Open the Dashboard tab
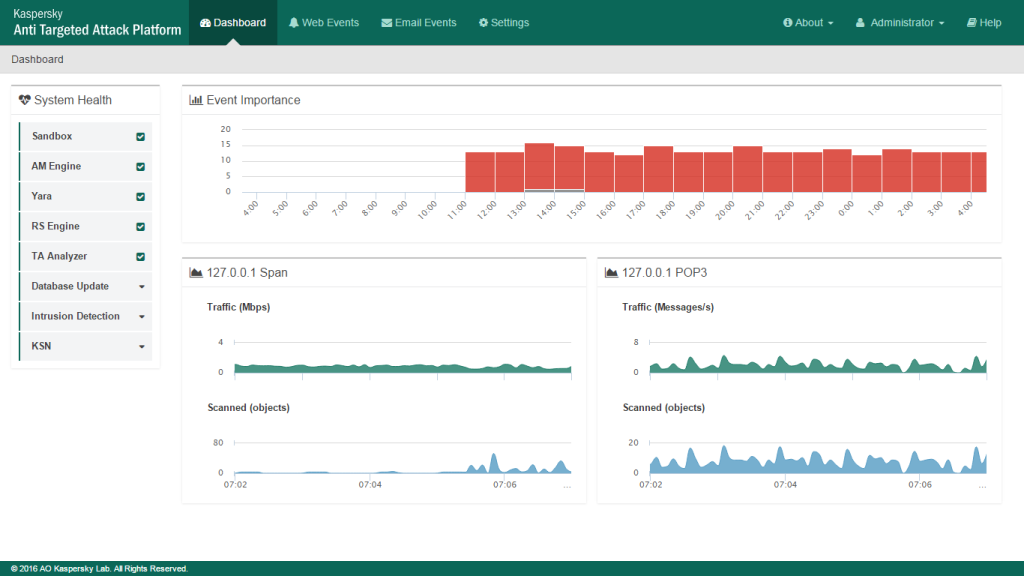 click(x=233, y=23)
